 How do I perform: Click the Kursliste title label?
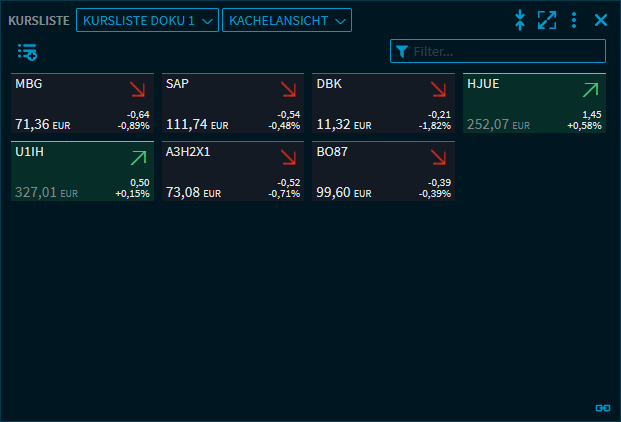click(x=38, y=20)
